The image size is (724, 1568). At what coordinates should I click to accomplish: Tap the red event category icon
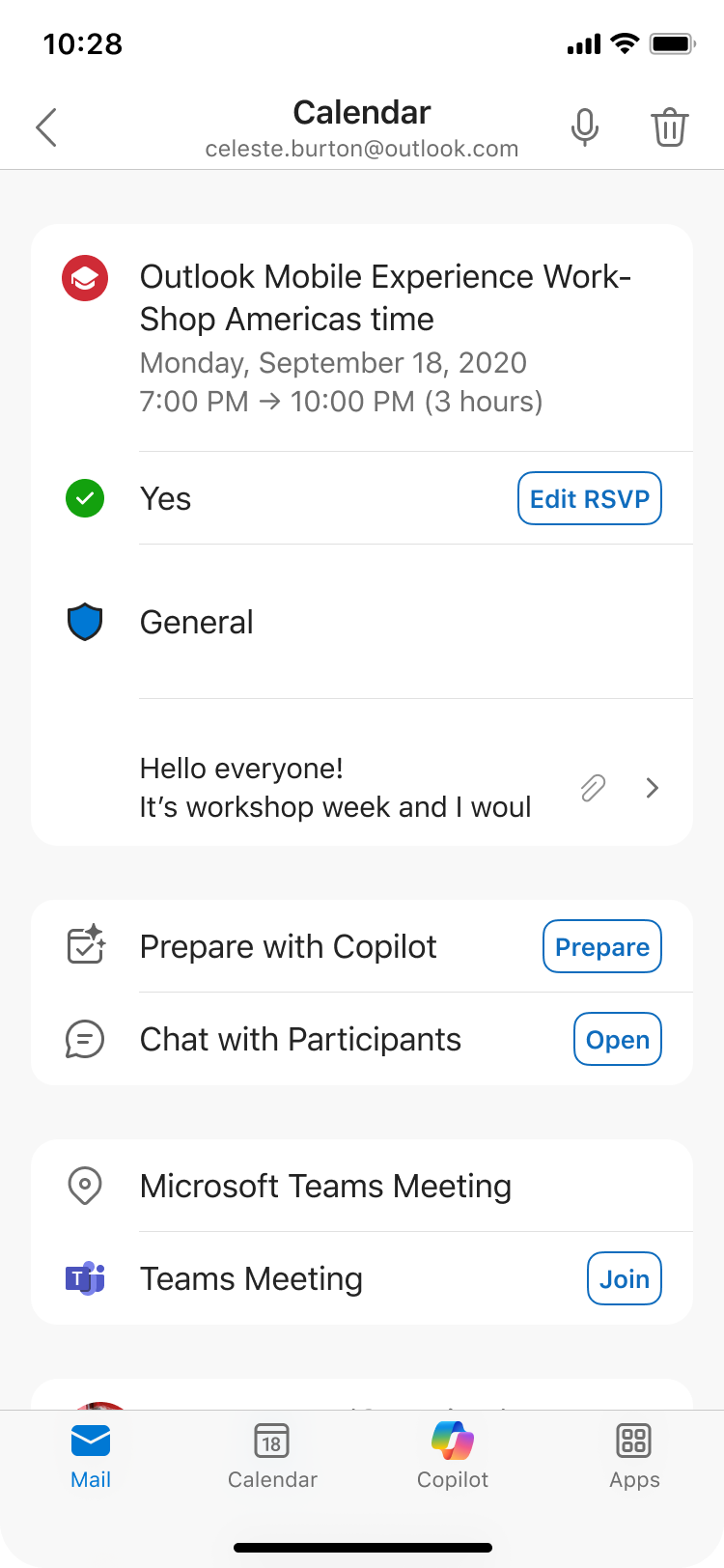tap(85, 278)
